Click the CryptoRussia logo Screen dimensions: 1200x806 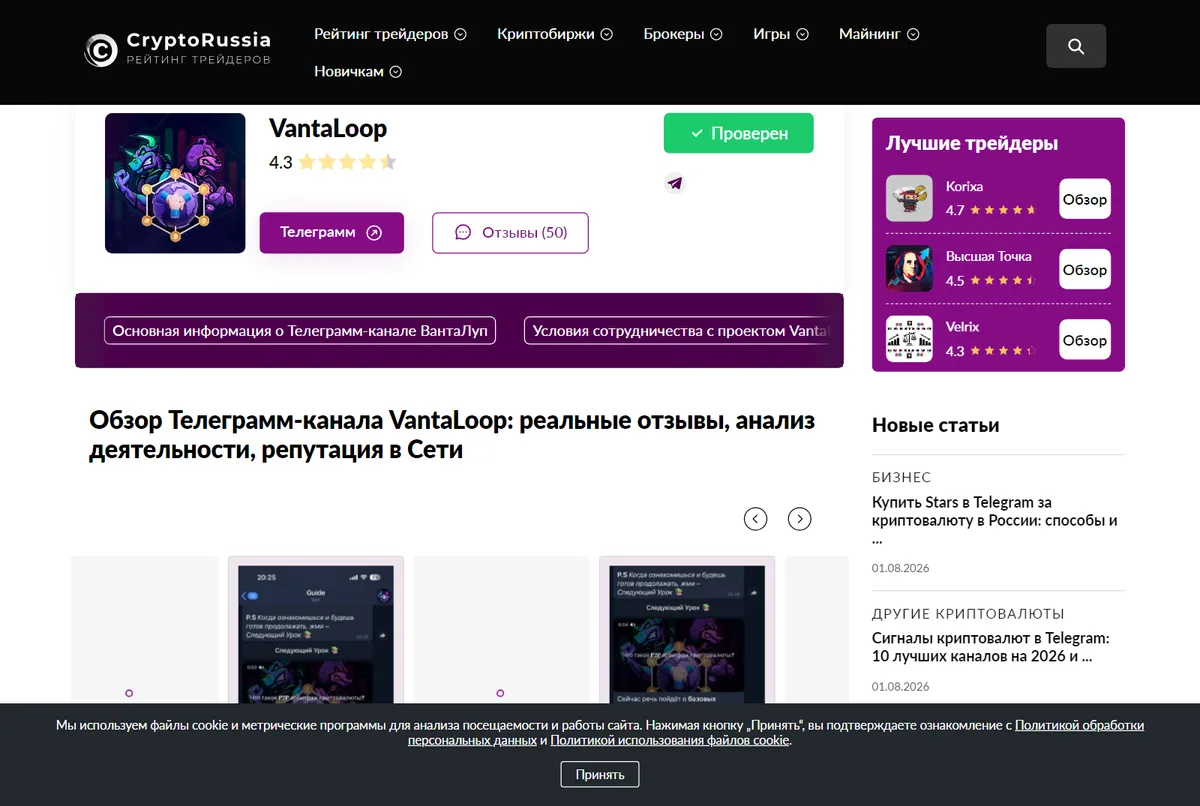(178, 49)
